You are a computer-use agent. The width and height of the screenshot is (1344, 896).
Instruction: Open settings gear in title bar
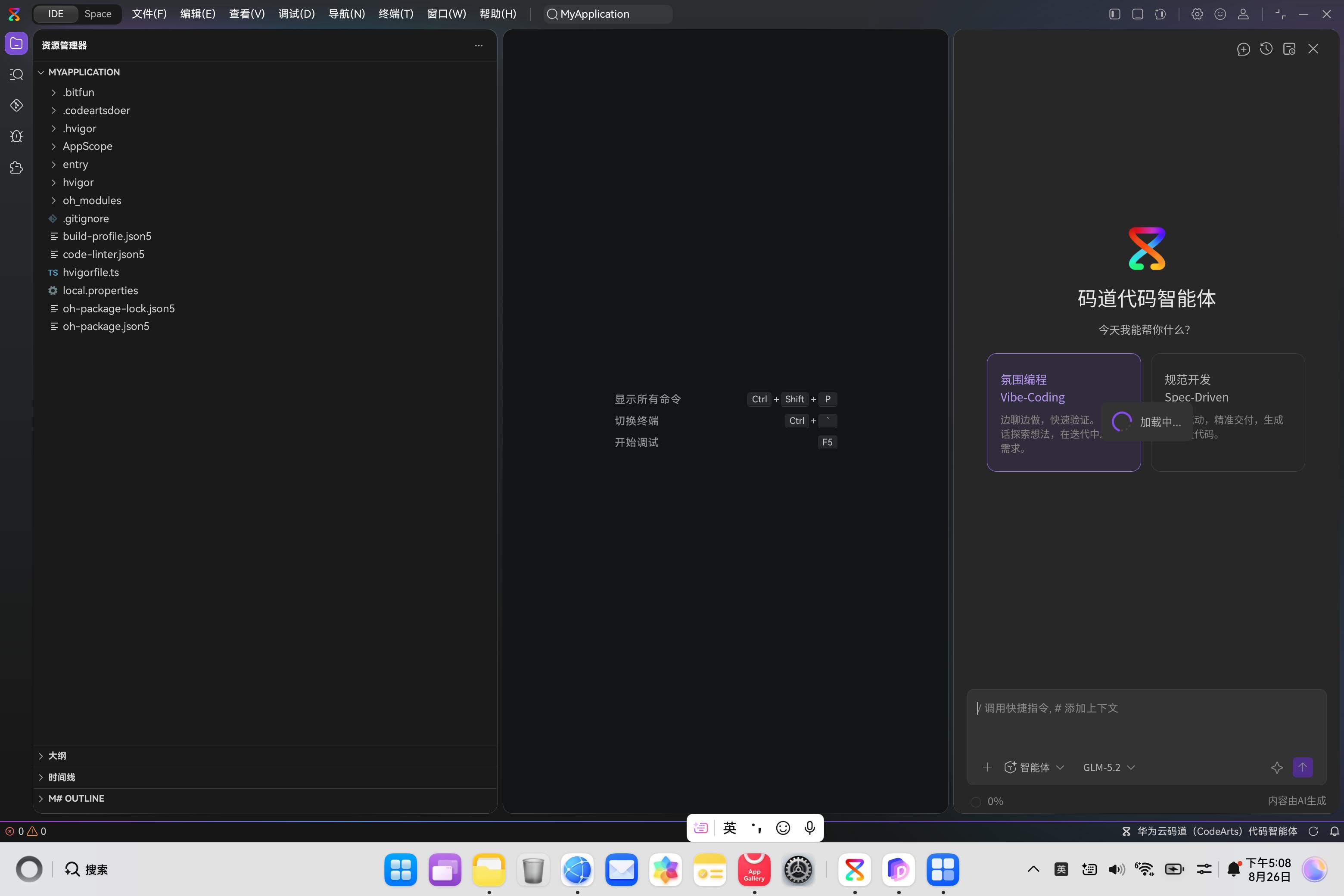click(1197, 14)
